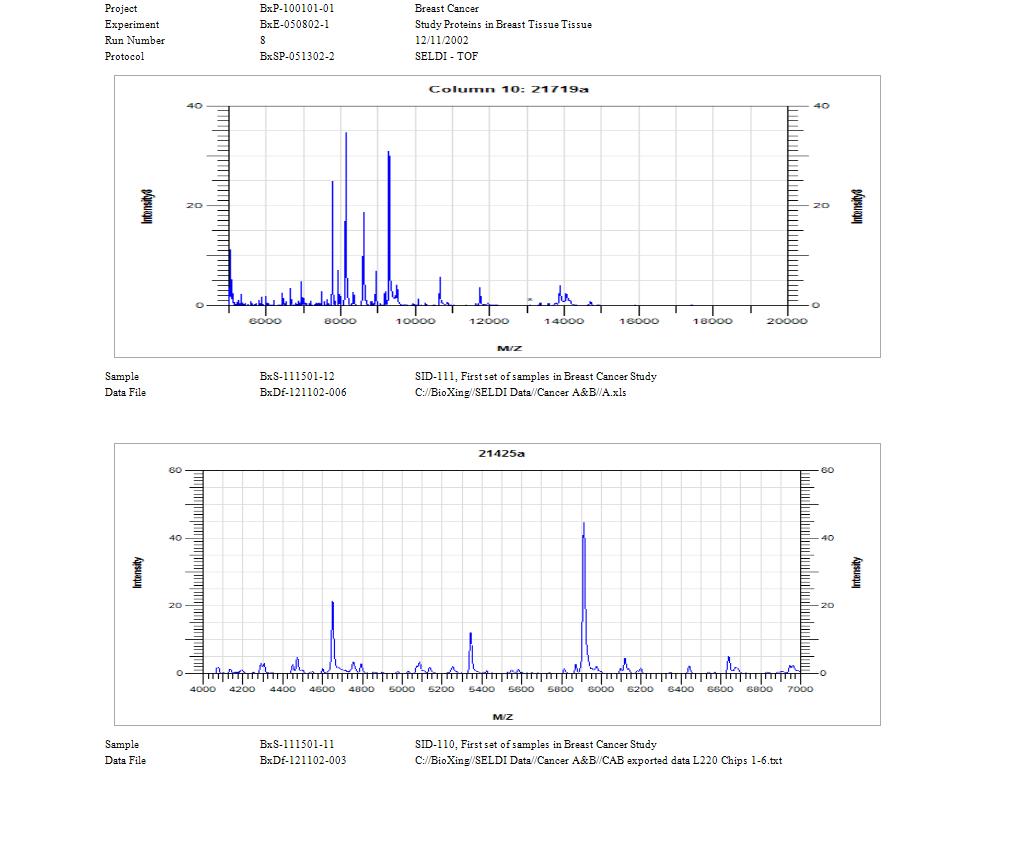Select the sample ID BxS-111501-11
This screenshot has height=854, width=1030.
297,744
